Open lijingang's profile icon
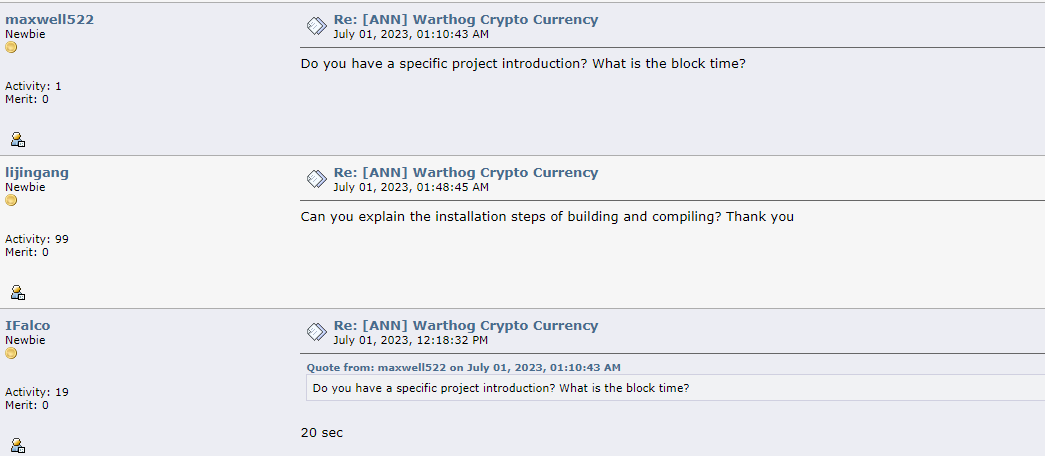The image size is (1045, 456). (x=18, y=292)
